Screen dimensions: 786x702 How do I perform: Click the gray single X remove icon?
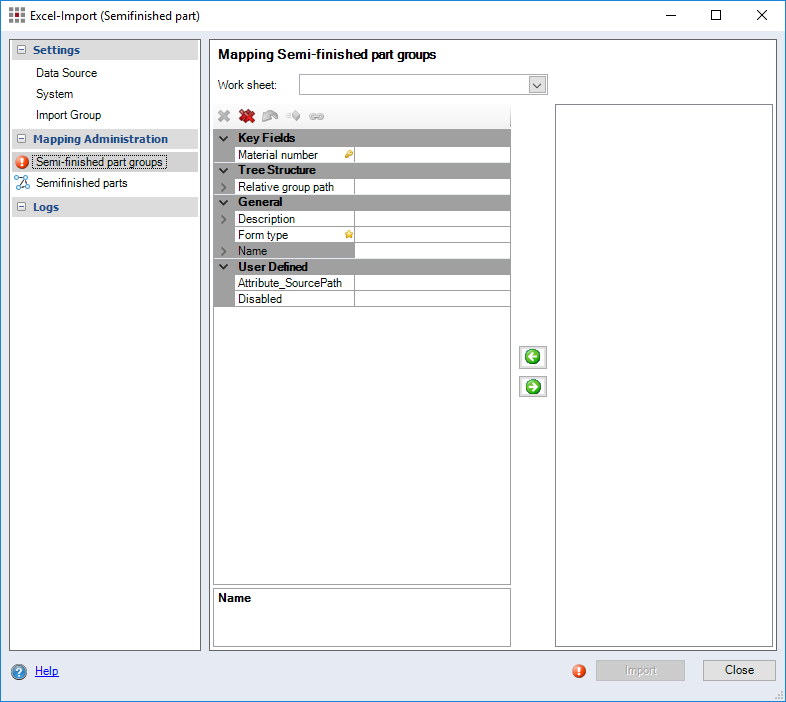tap(224, 117)
